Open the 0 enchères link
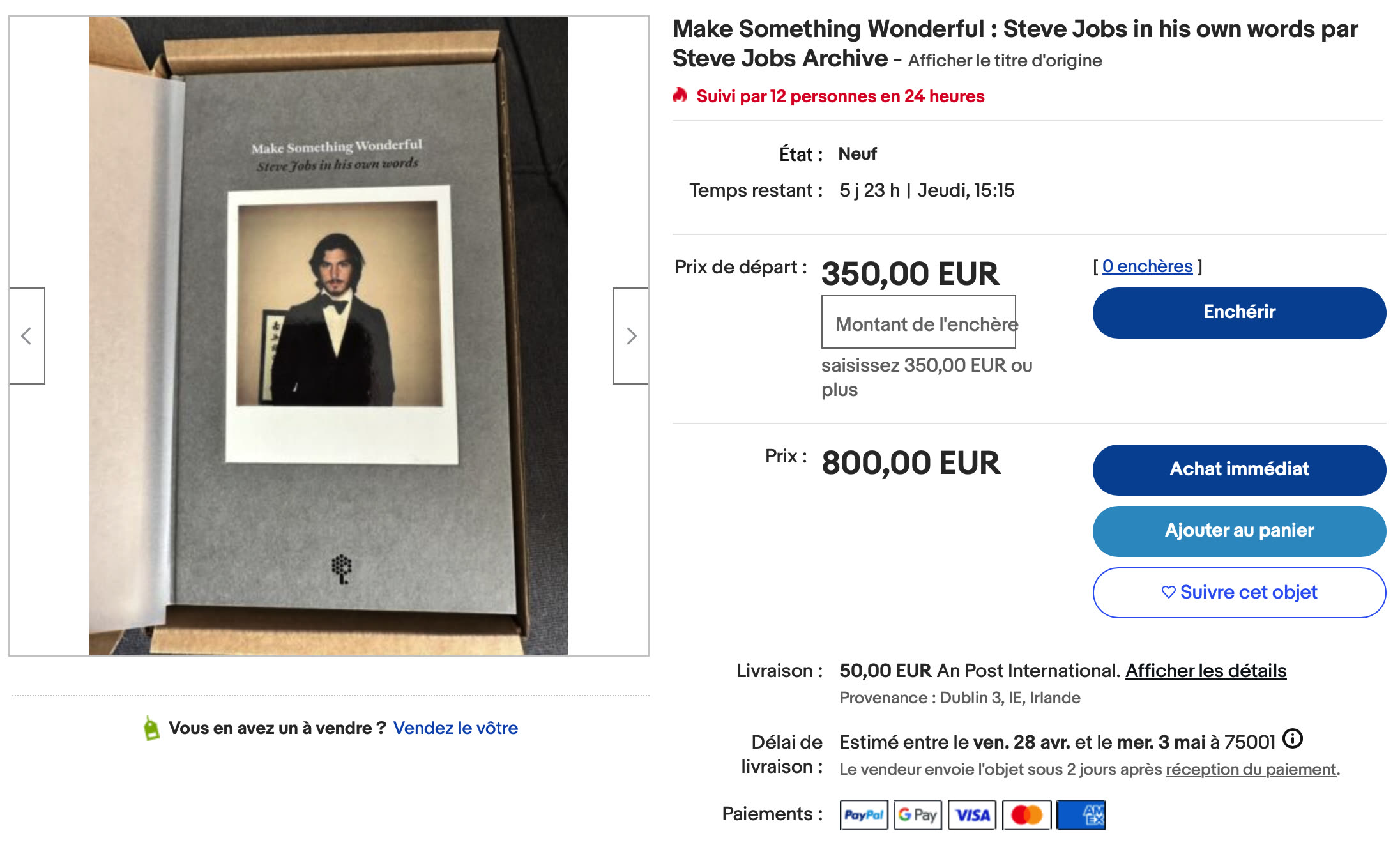This screenshot has width=1400, height=847. [1147, 266]
